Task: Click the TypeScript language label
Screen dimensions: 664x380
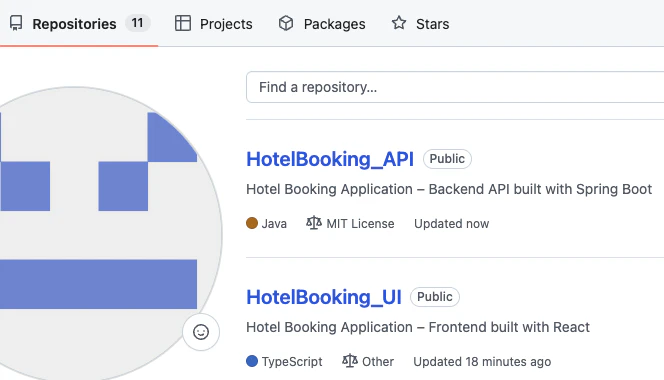Action: (x=292, y=362)
